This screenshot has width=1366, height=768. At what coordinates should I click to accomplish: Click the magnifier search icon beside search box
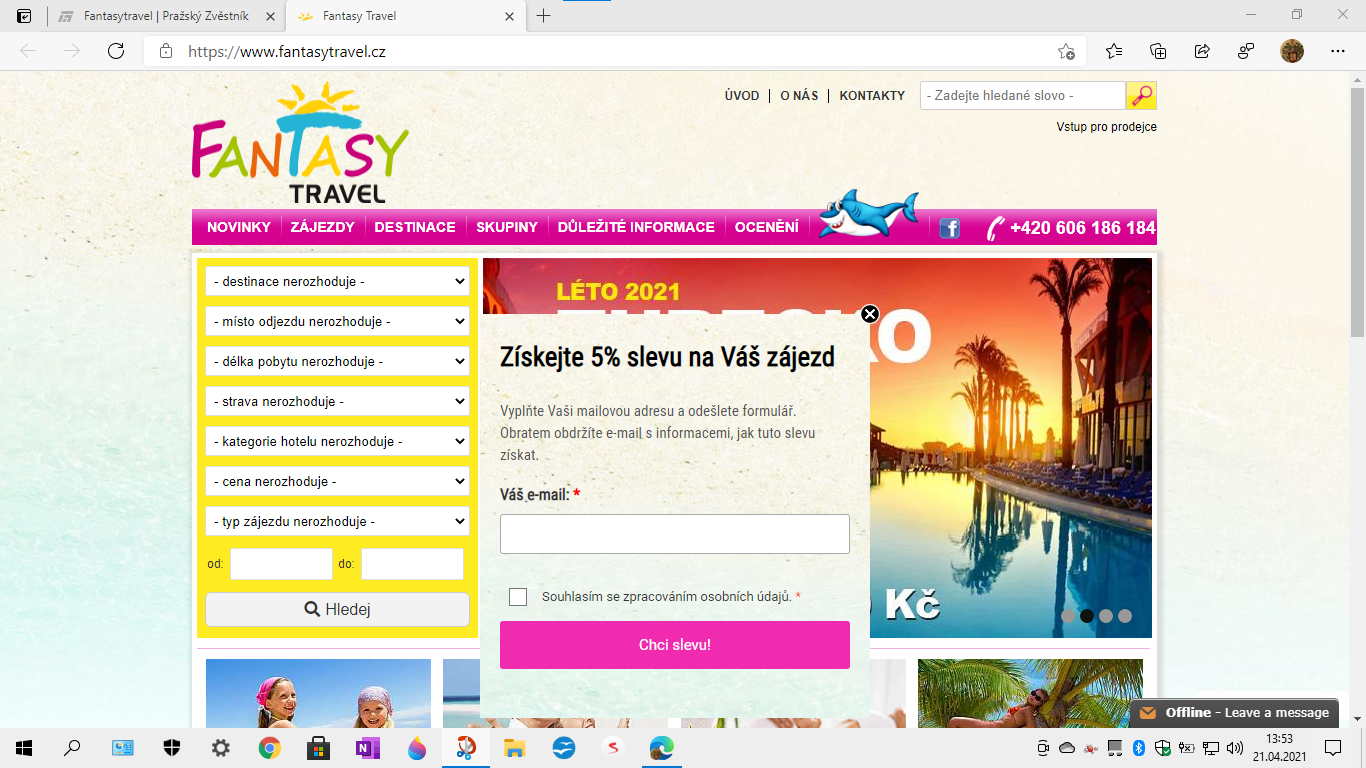tap(1141, 96)
